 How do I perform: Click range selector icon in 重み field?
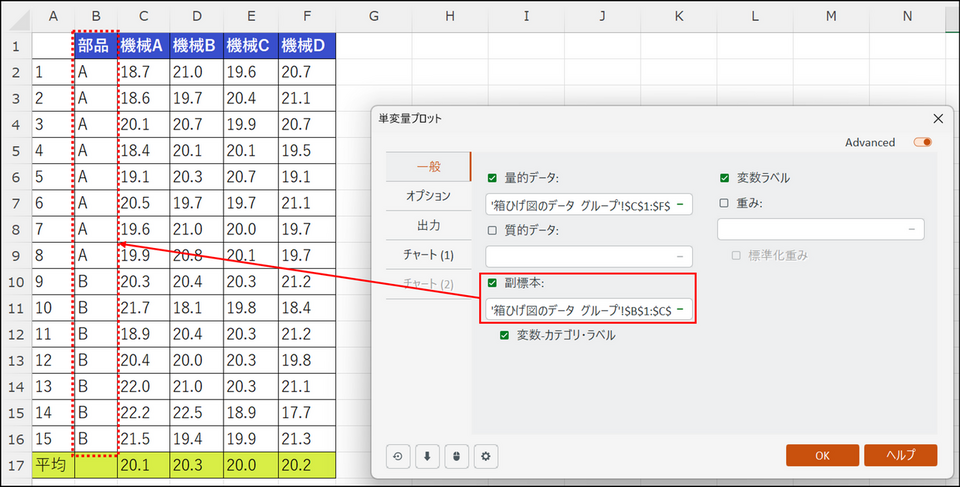coord(912,230)
